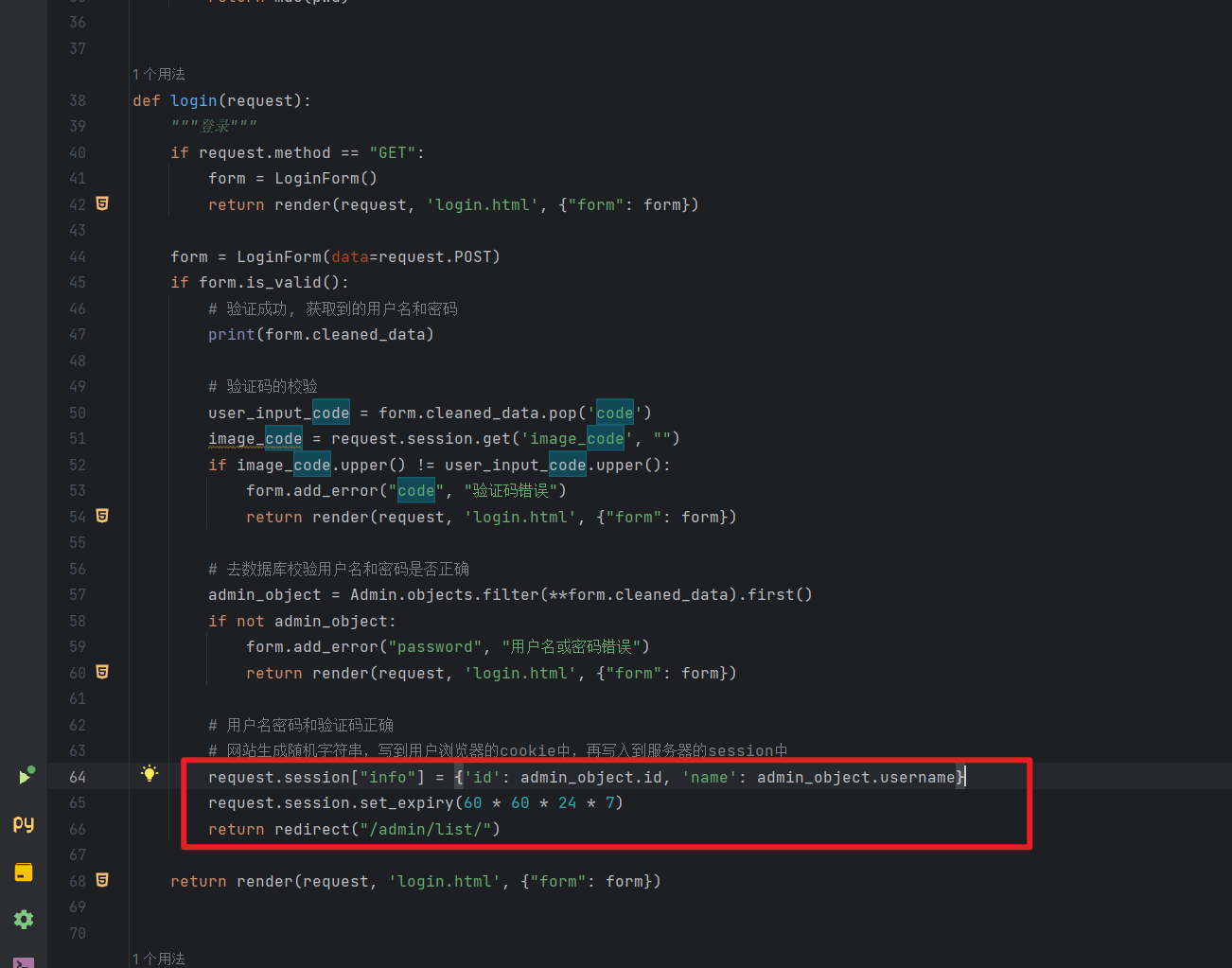1232x968 pixels.
Task: Click 'user_input_code' variable on line 50
Action: coord(279,413)
